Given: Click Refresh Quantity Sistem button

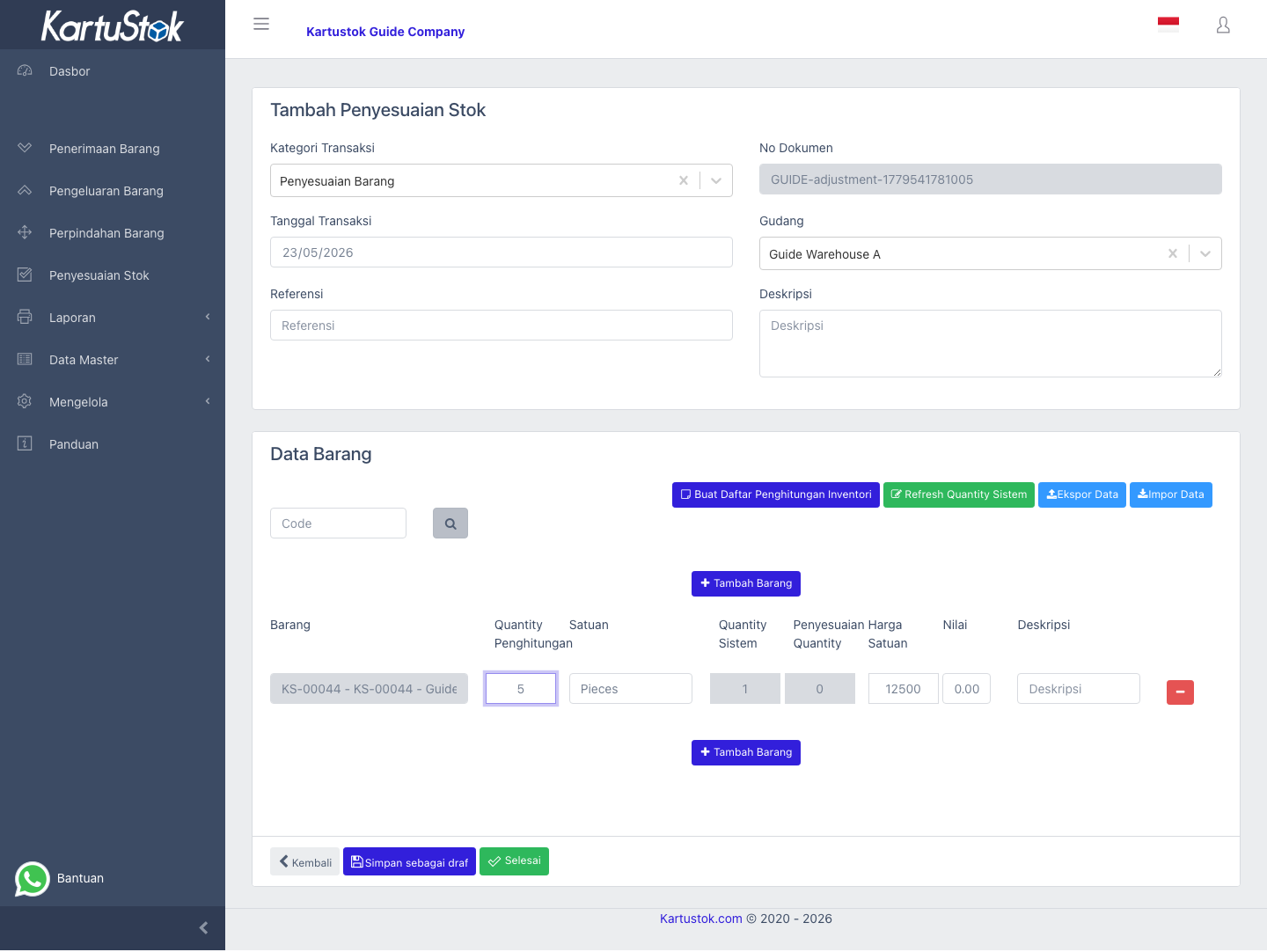Looking at the screenshot, I should point(959,494).
